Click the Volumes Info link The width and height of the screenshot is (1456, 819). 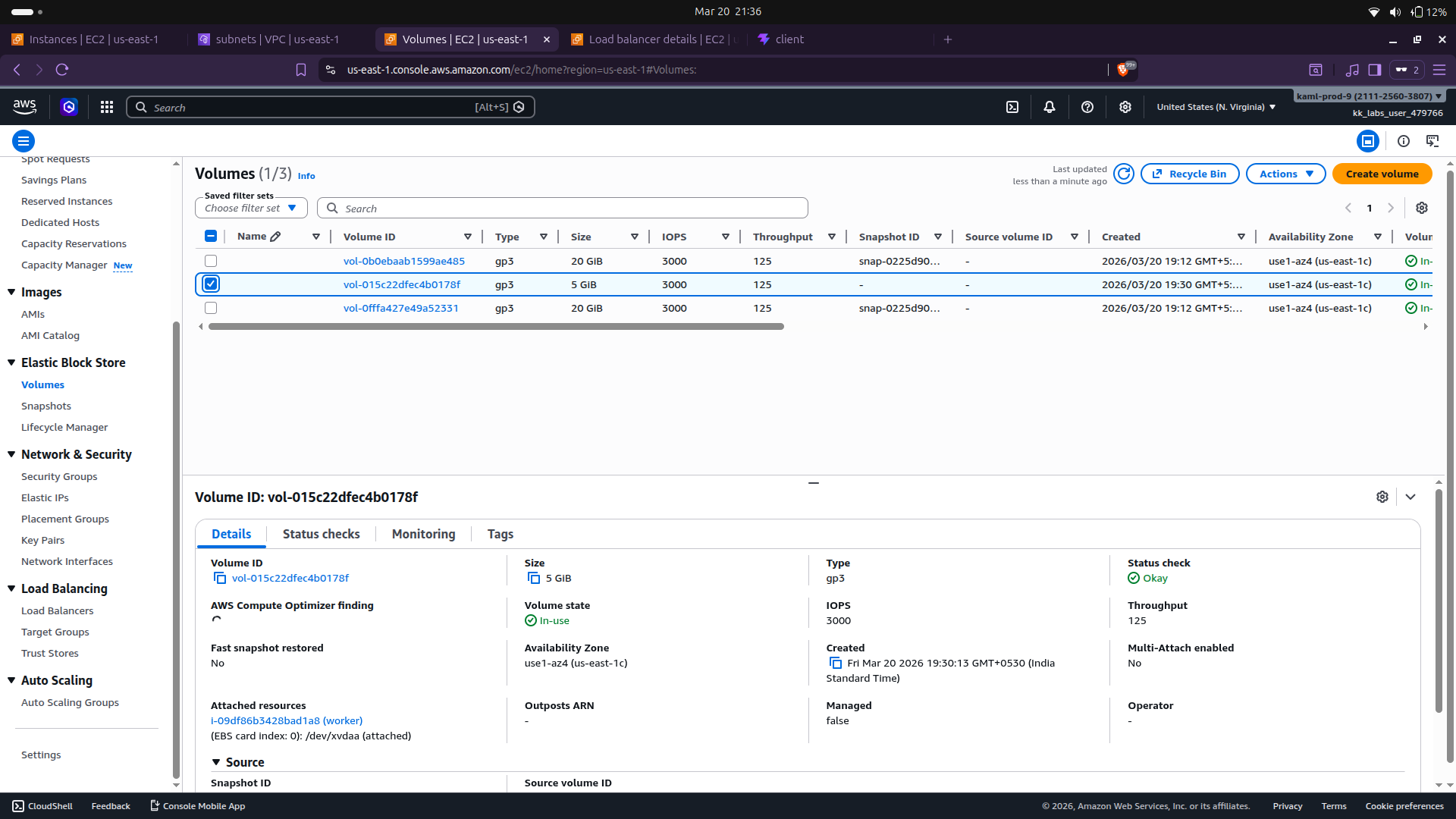coord(306,176)
